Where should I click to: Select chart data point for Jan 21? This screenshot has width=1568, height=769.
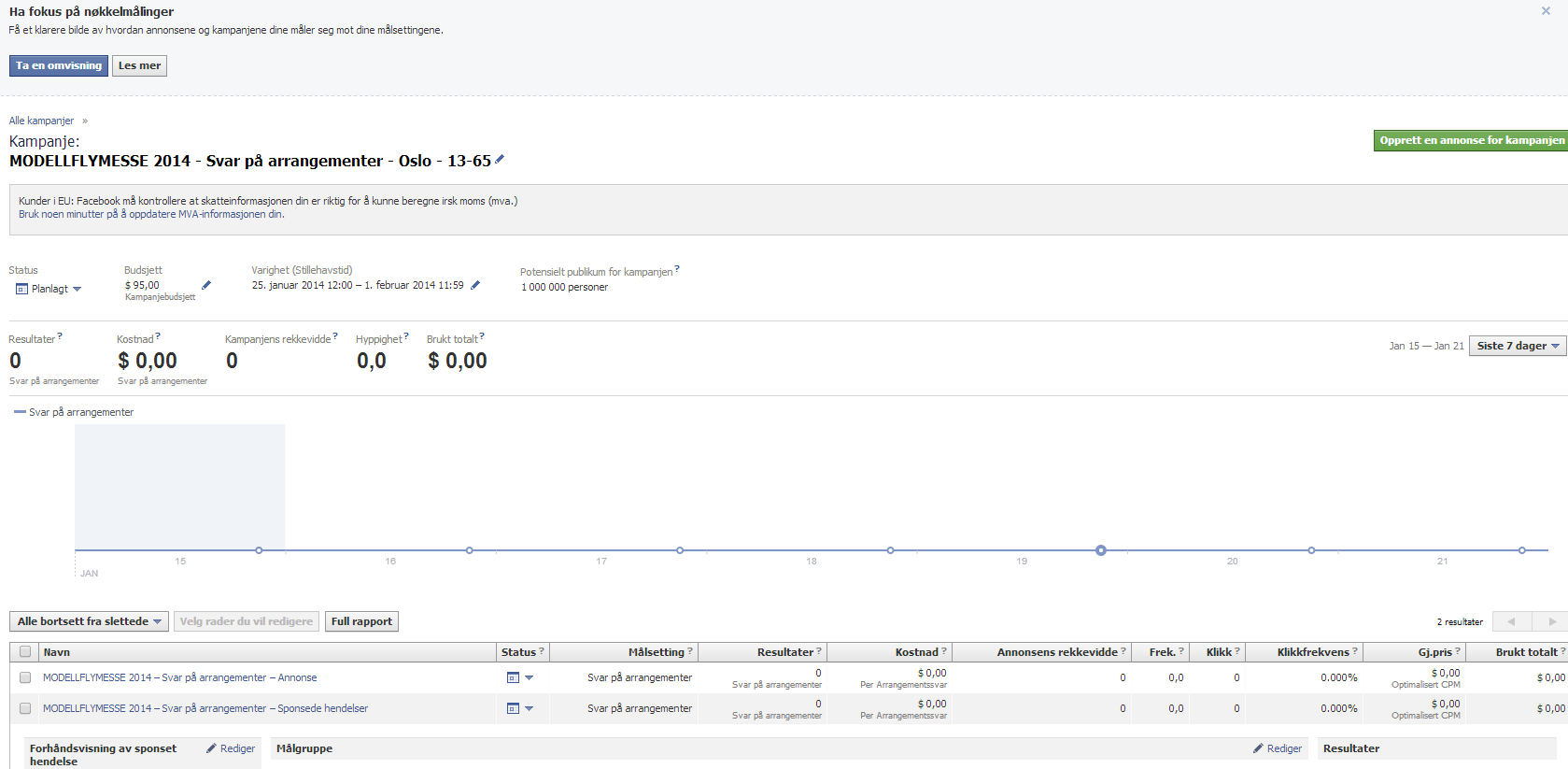(x=1522, y=550)
